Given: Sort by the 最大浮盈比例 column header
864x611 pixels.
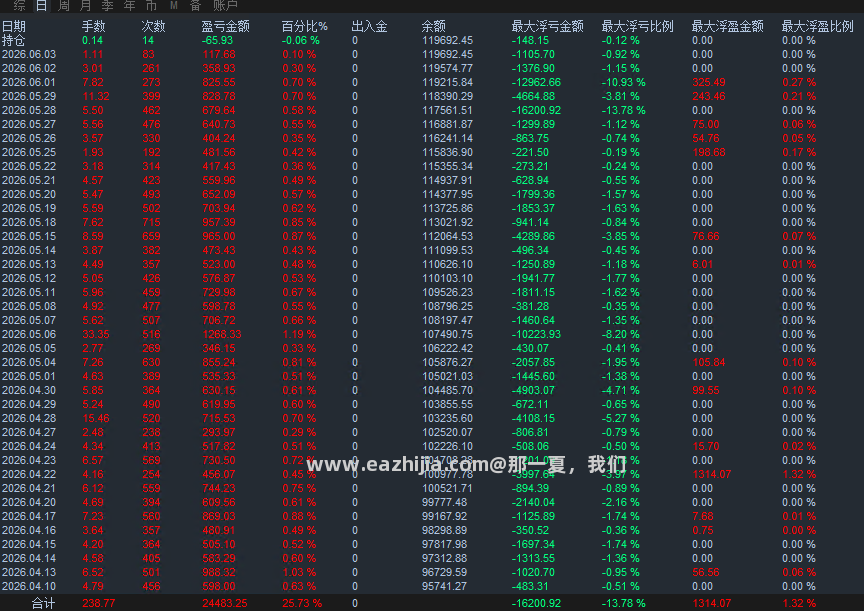Looking at the screenshot, I should 817,26.
